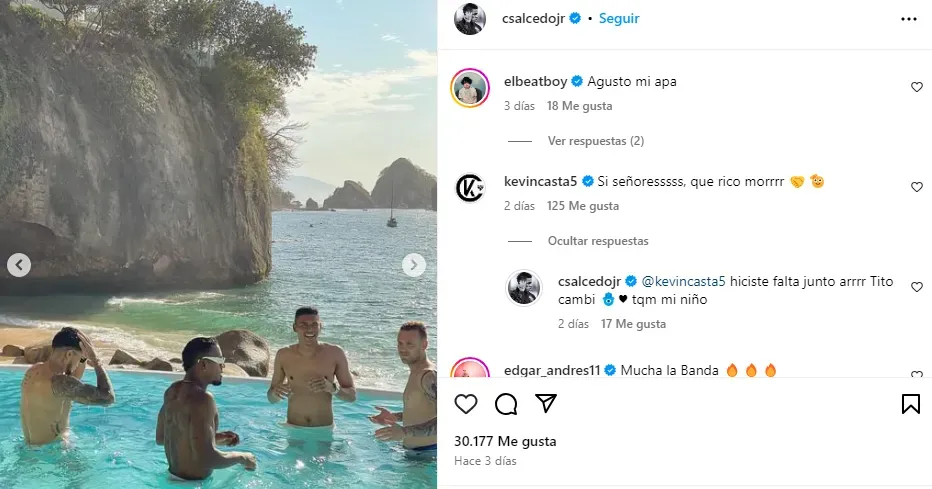Expand 'Ver respuestas (2)' replies

point(595,141)
